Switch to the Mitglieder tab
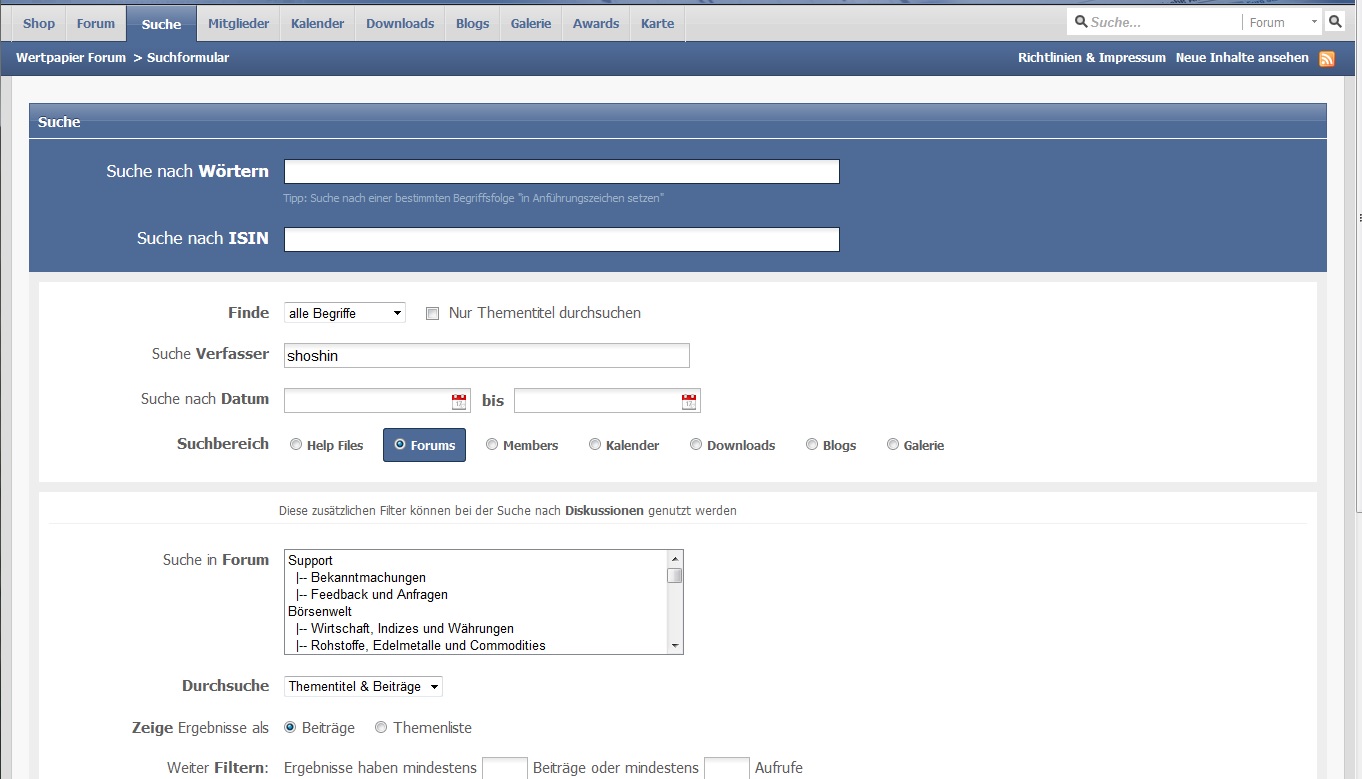Image resolution: width=1362 pixels, height=779 pixels. pyautogui.click(x=239, y=23)
